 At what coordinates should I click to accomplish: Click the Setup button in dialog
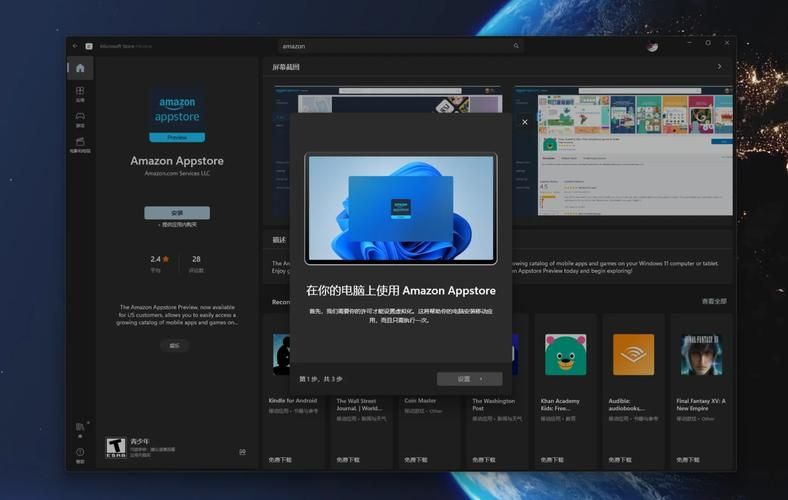[469, 379]
